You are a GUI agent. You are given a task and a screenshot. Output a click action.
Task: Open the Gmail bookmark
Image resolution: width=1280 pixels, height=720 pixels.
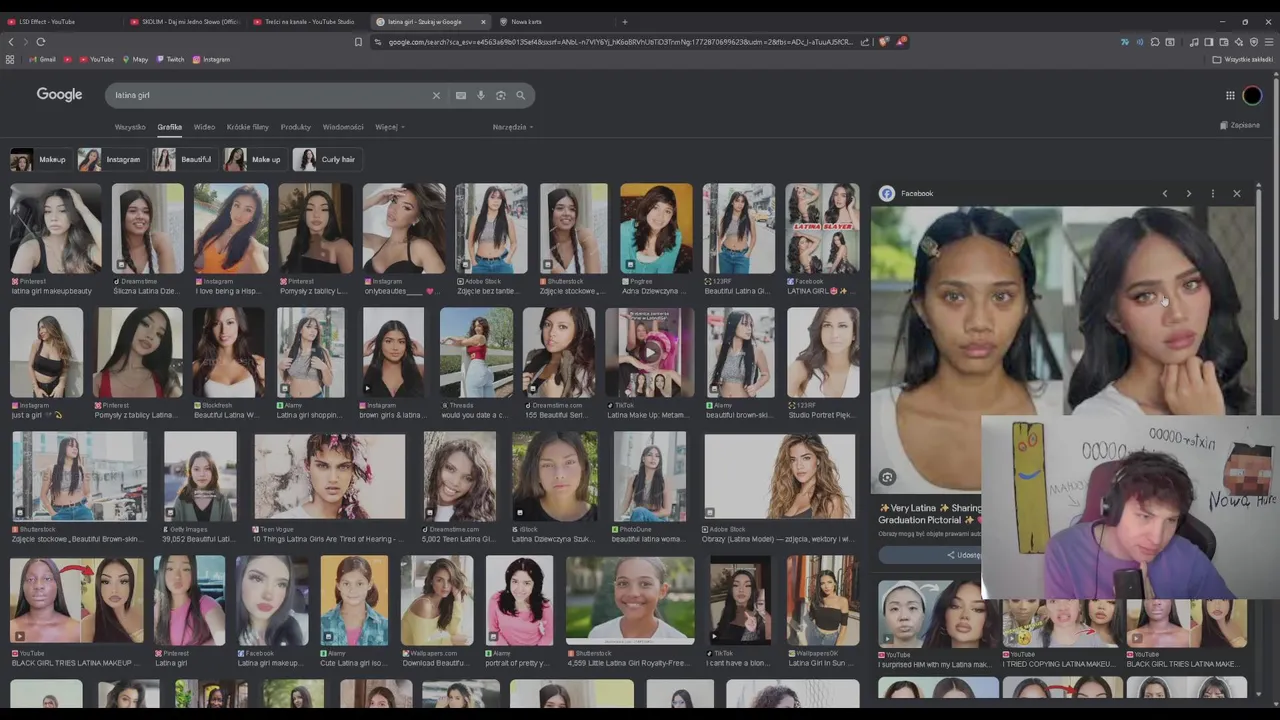[42, 60]
